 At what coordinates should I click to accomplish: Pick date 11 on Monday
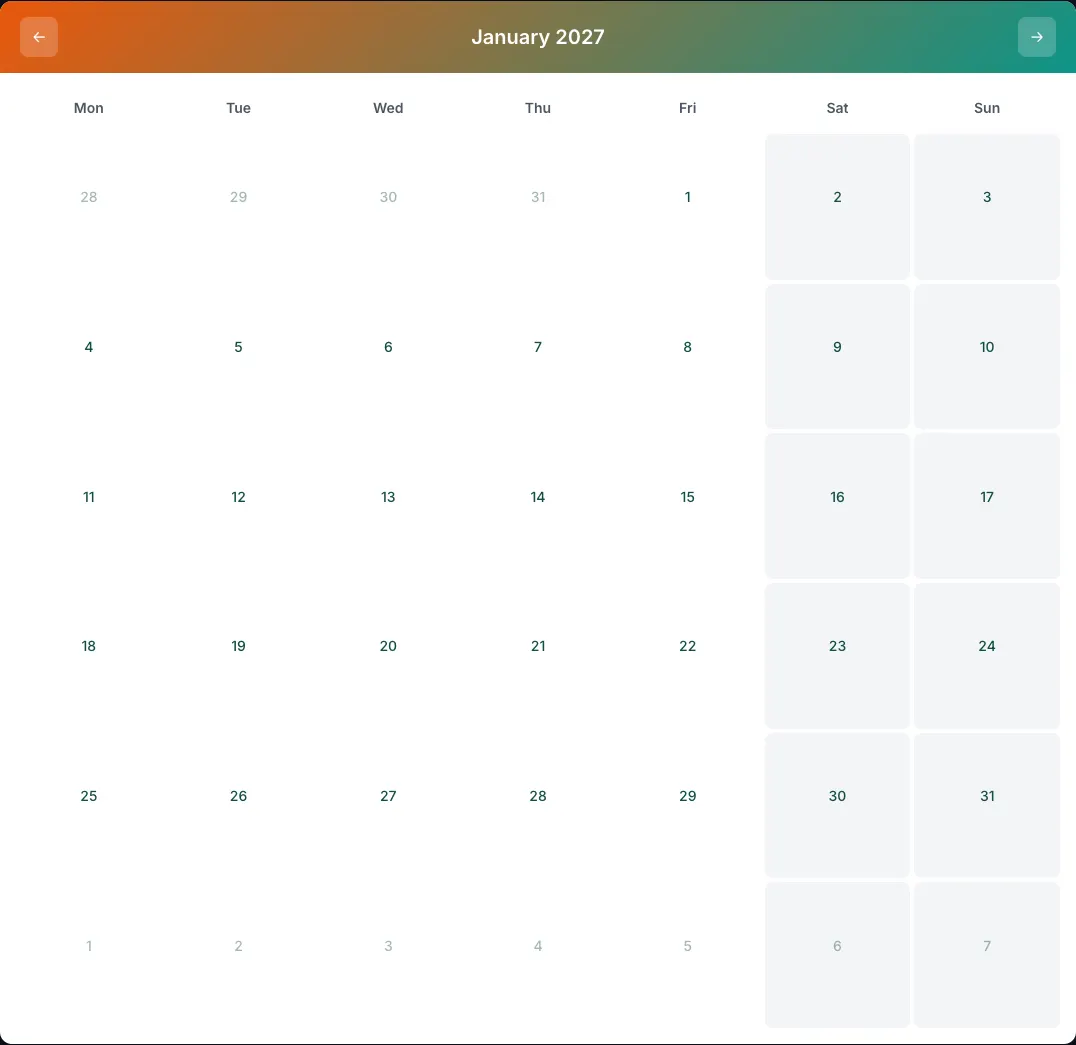tap(89, 506)
